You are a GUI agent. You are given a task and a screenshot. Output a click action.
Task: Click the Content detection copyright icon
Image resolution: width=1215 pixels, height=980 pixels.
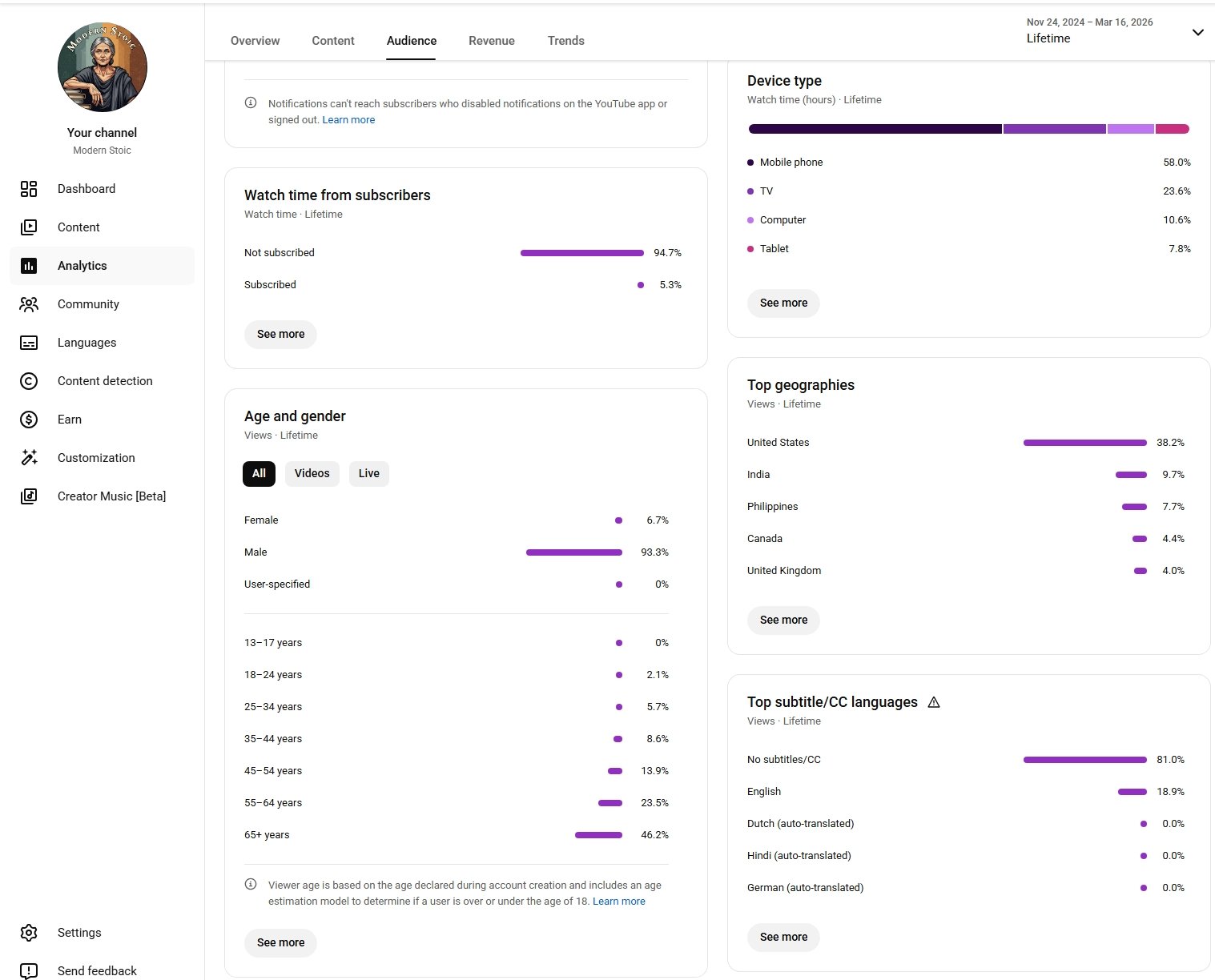[29, 381]
